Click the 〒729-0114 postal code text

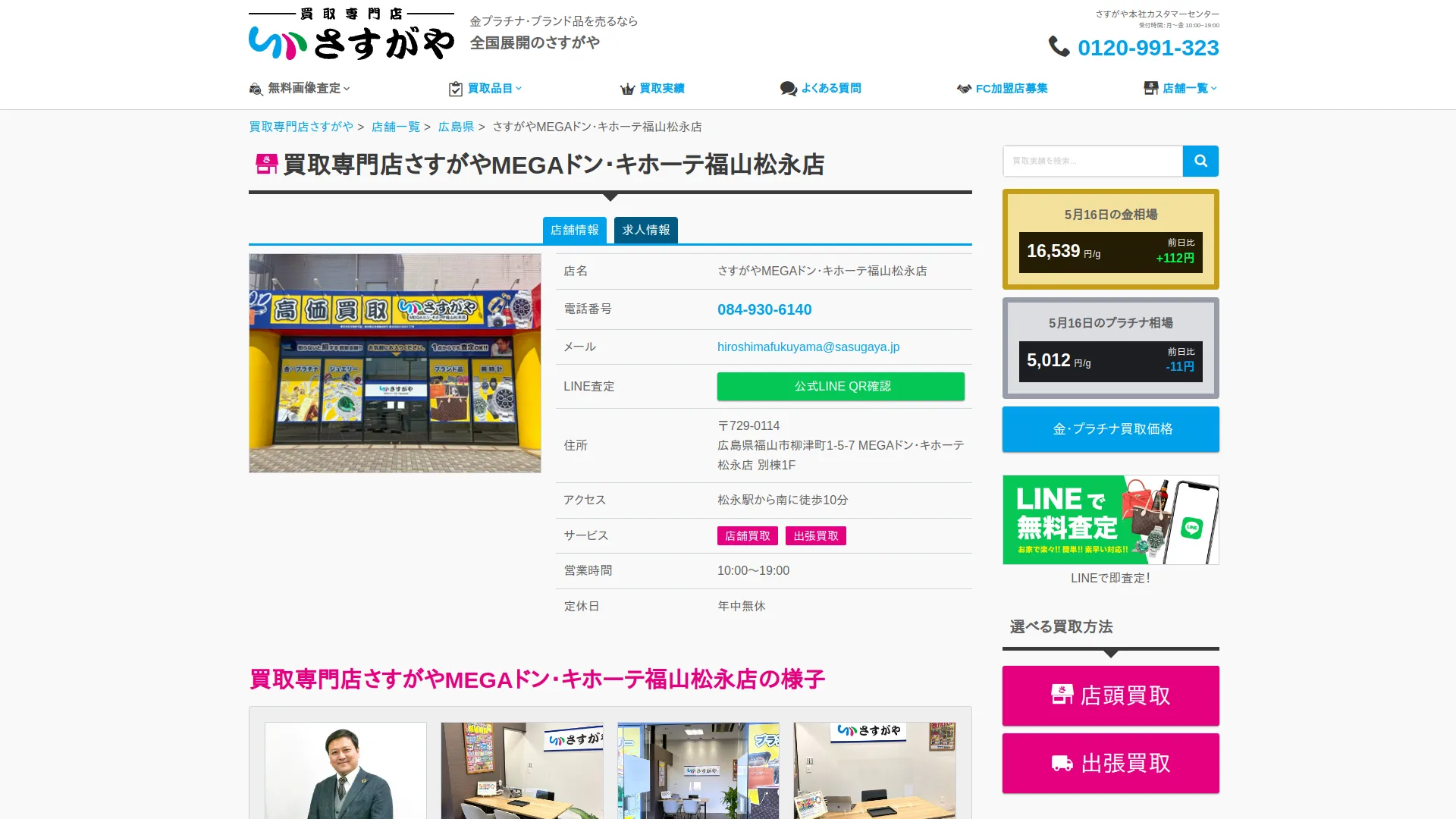click(748, 425)
